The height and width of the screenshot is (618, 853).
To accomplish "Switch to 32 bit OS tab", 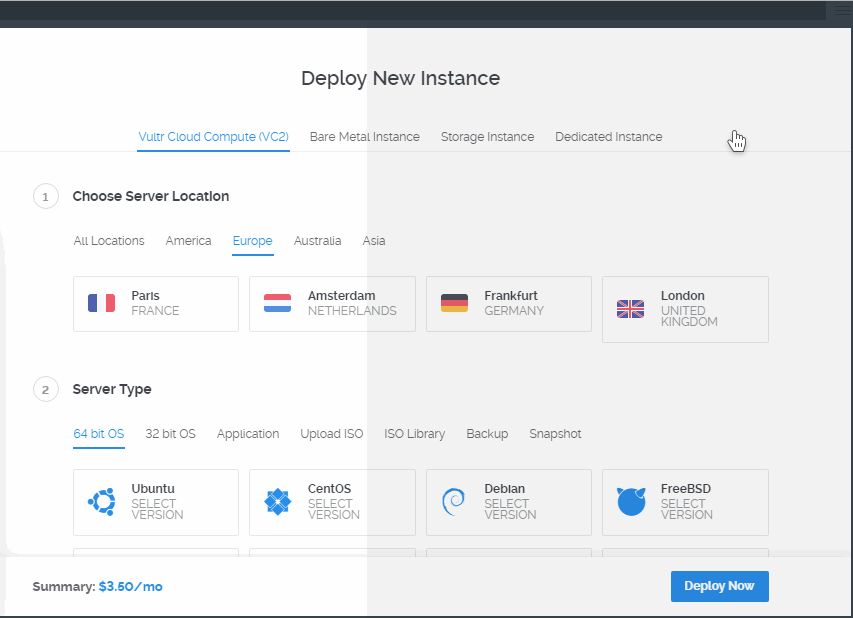I will pos(170,434).
